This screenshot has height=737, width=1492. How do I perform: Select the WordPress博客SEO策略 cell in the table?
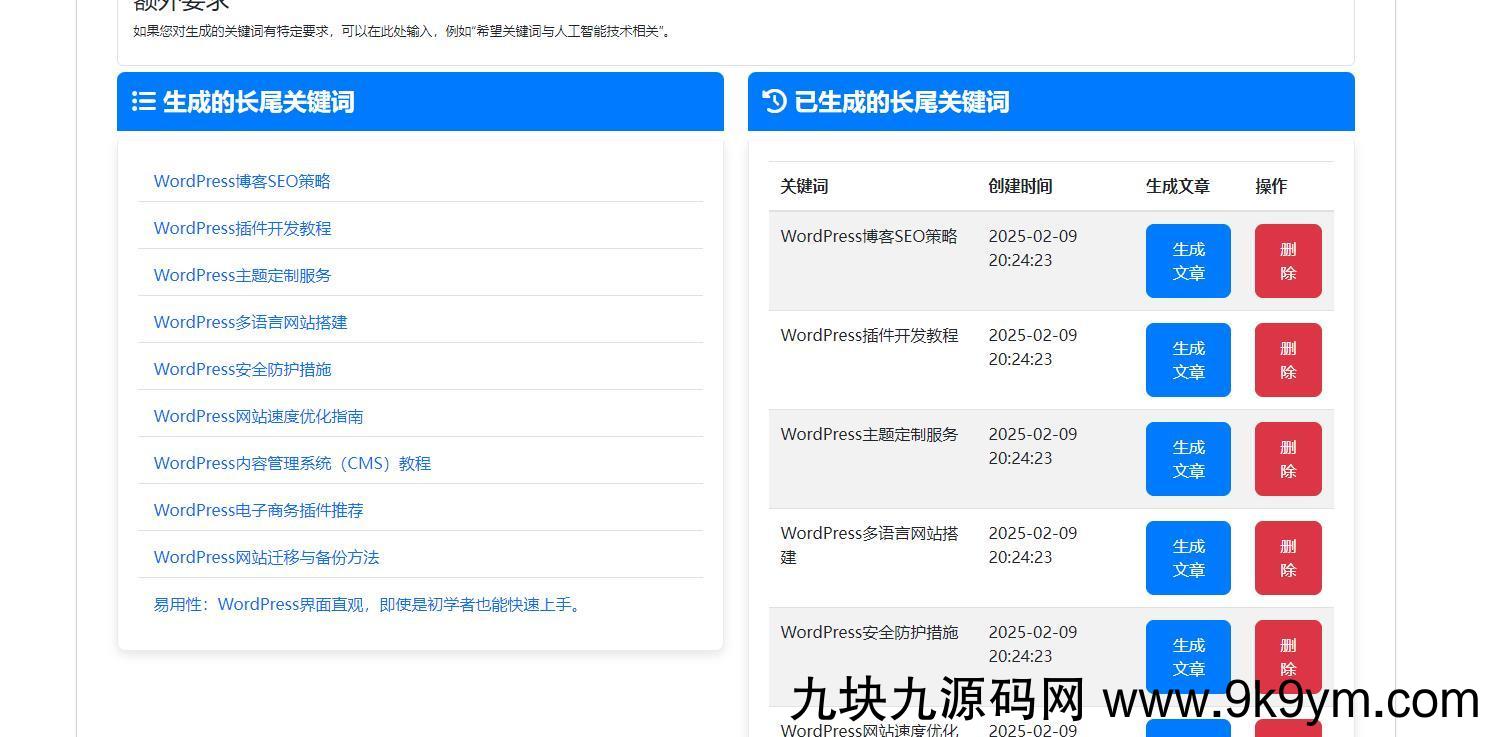coord(869,236)
